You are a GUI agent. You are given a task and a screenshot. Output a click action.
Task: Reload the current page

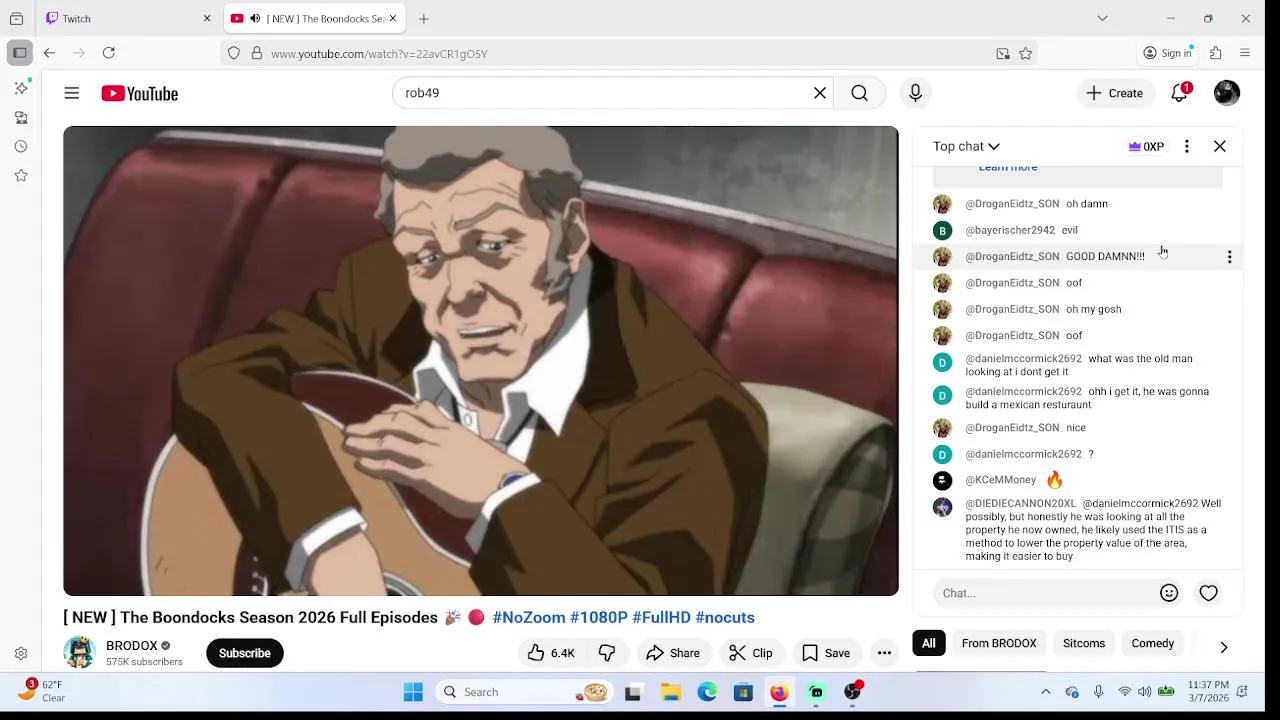click(x=109, y=53)
